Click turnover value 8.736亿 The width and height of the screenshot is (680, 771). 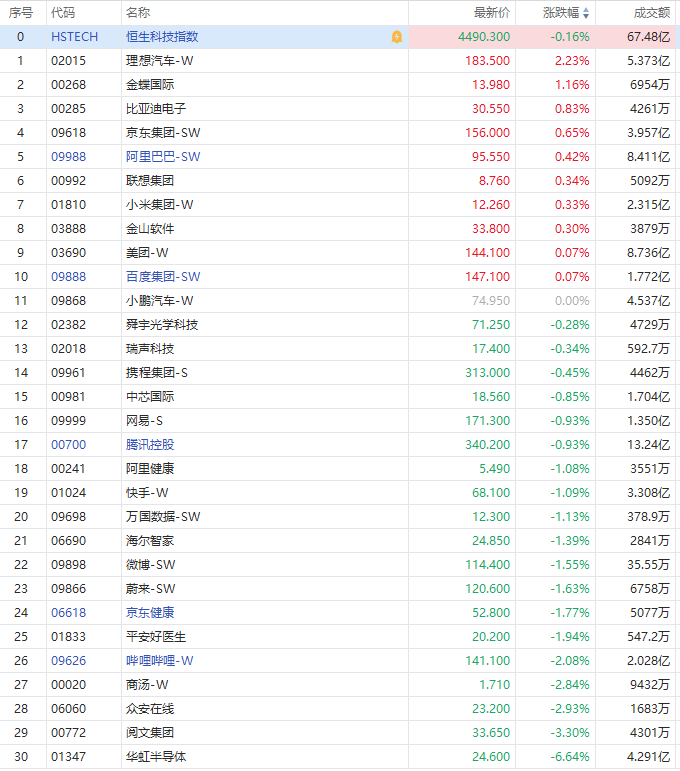click(x=649, y=253)
